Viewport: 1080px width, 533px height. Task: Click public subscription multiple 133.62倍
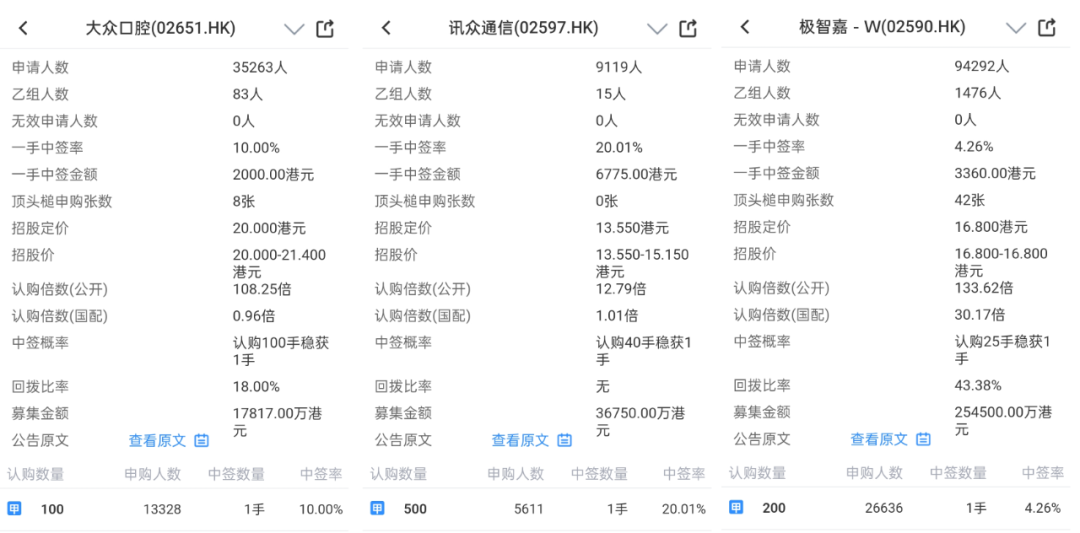984,288
